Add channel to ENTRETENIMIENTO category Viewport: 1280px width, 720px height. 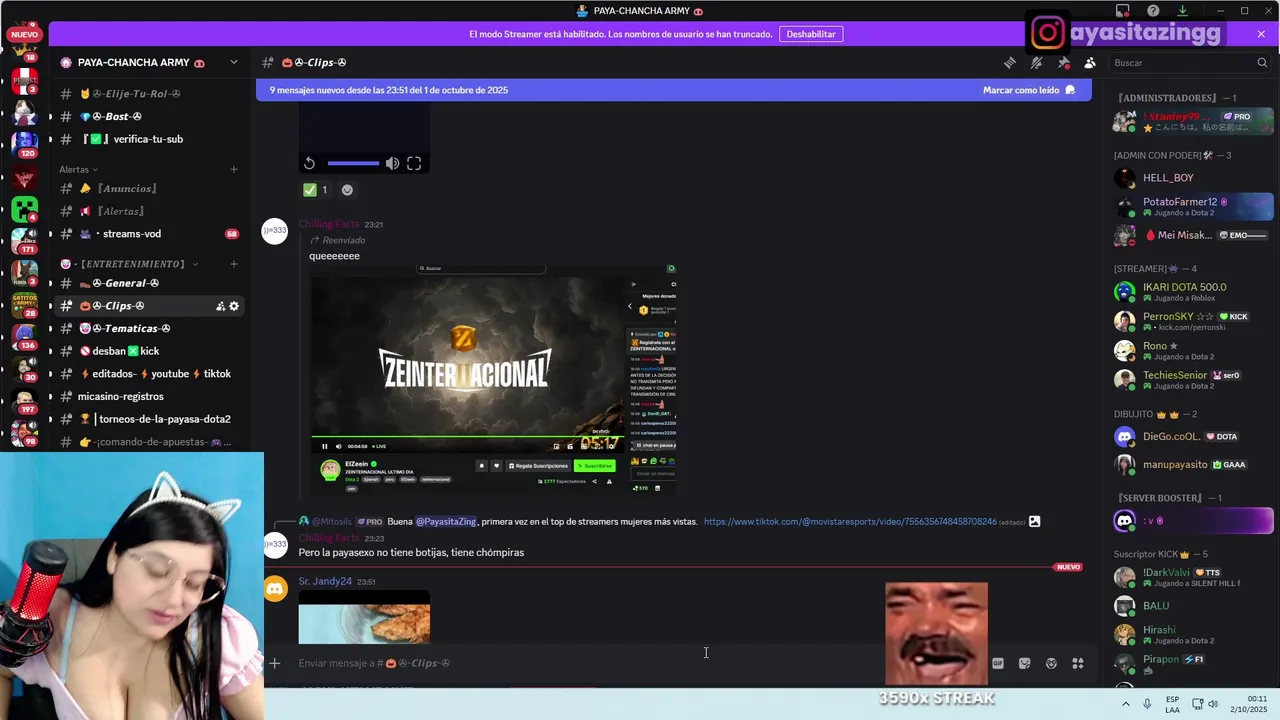[234, 264]
